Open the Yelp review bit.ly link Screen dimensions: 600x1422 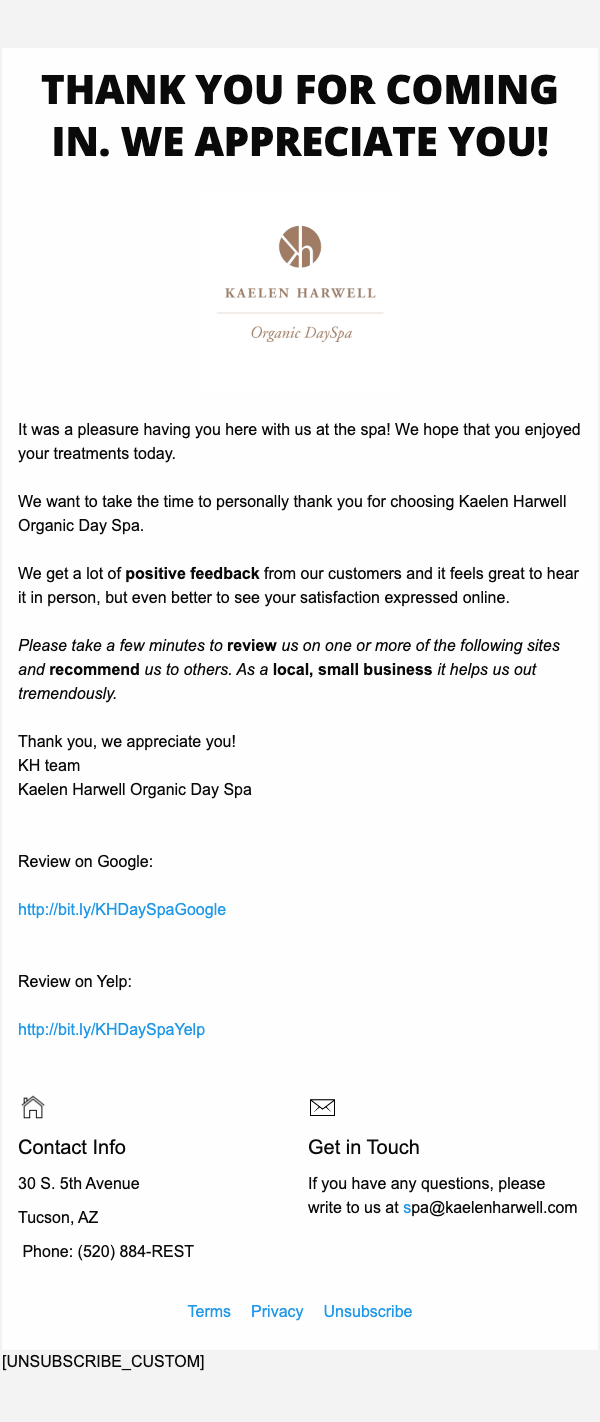(111, 1030)
